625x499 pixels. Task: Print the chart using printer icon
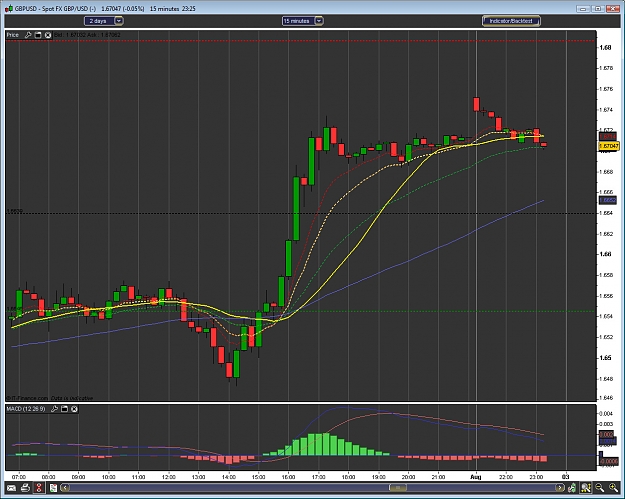(x=25, y=487)
